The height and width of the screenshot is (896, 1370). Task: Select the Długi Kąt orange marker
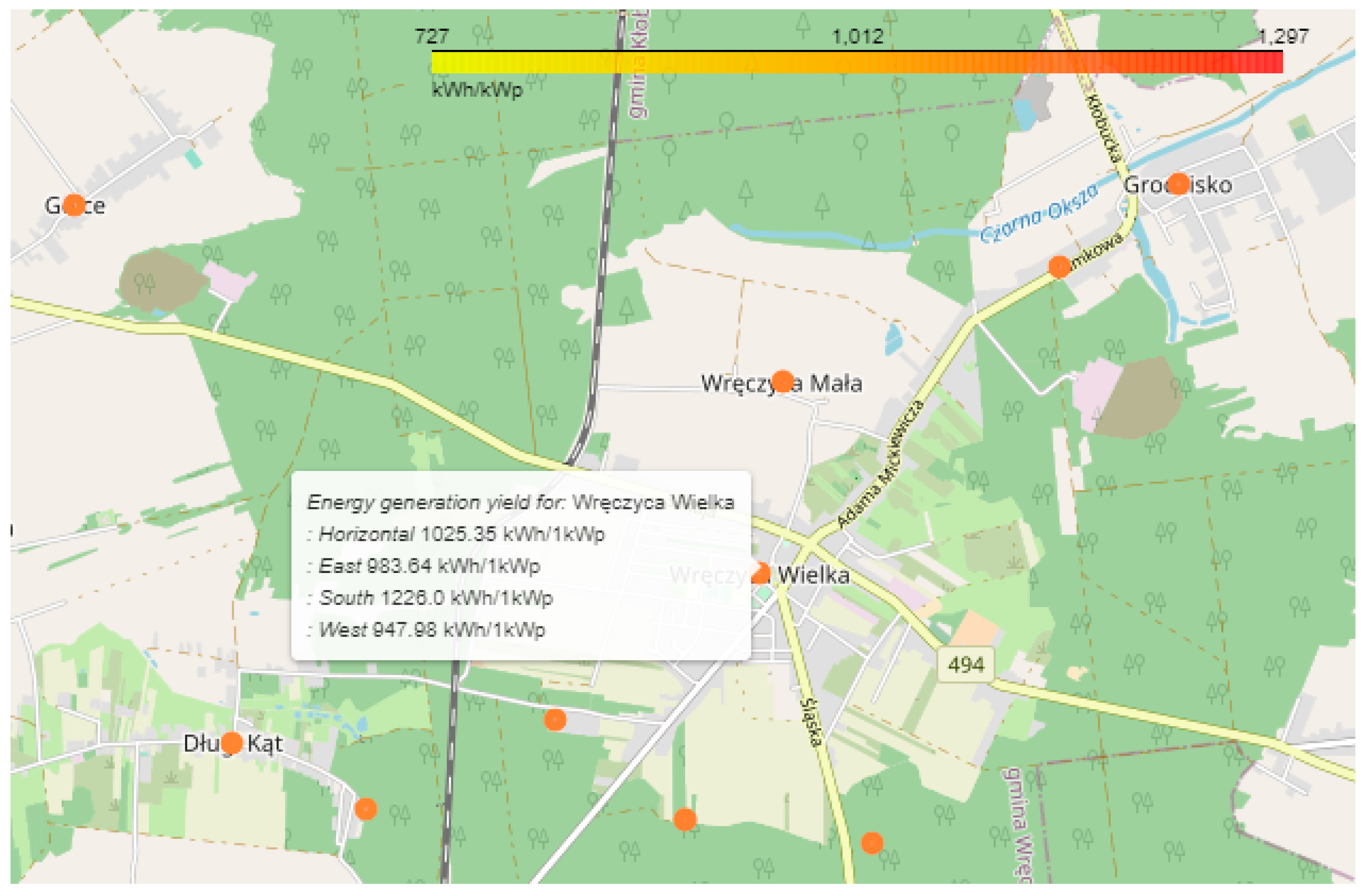[232, 743]
